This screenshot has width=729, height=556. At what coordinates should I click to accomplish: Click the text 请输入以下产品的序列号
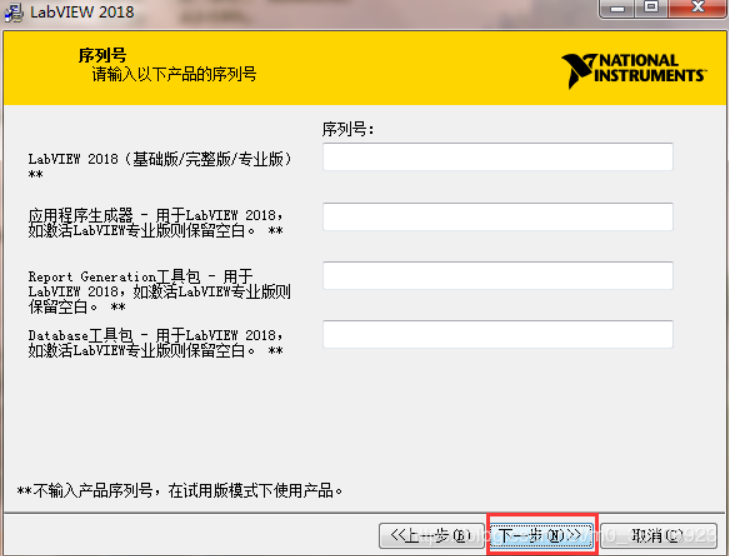coord(174,74)
